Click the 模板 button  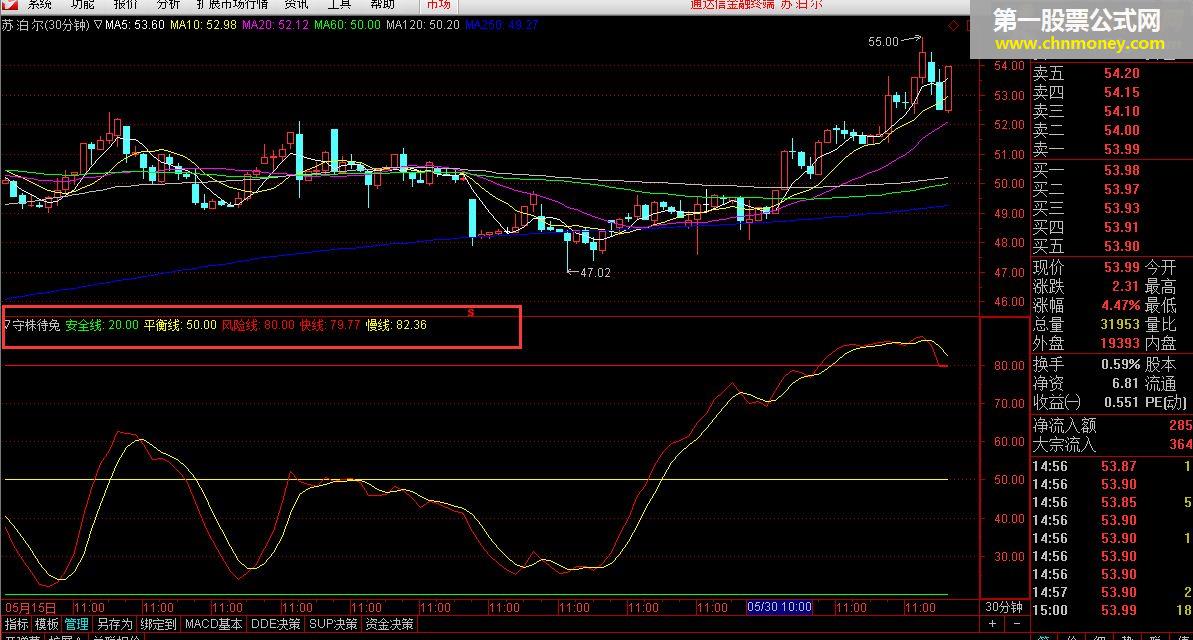tap(46, 624)
